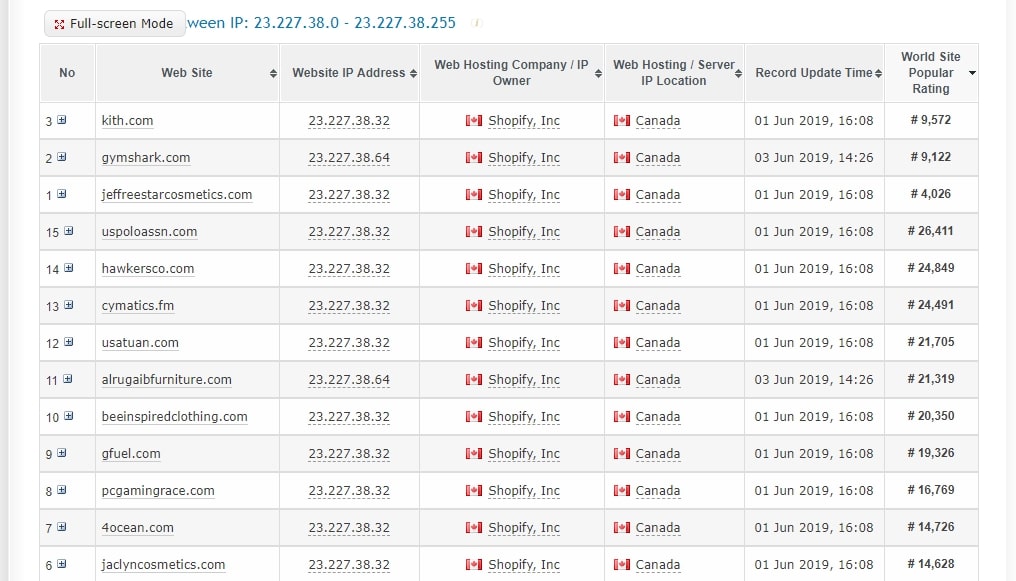
Task: Open the cymatics.fm link
Action: pyautogui.click(x=138, y=306)
